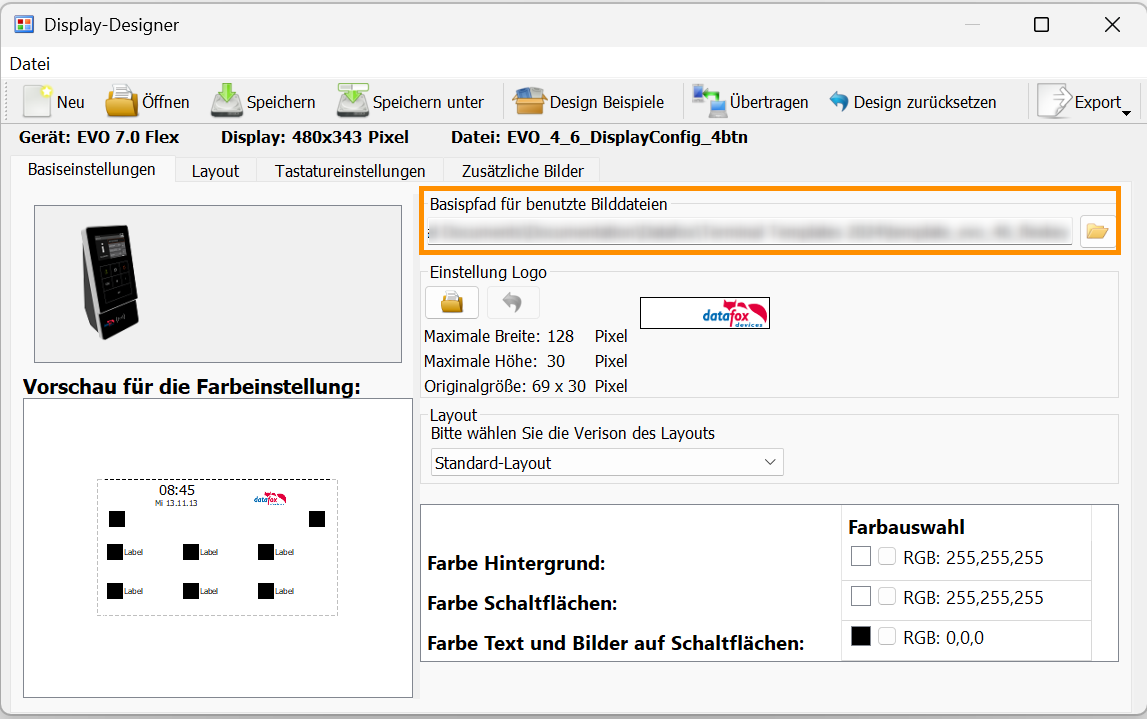Viewport: 1147px width, 719px height.
Task: Browse folder for Basispfad image path
Action: click(x=1097, y=232)
